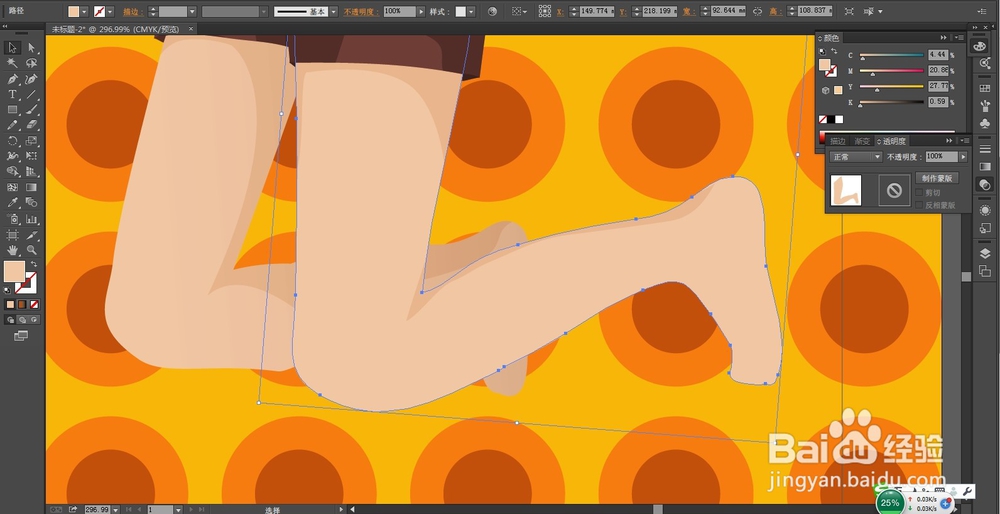Open the stroke color dropdown in control bar
Viewport: 1000px width, 514px height.
tap(110, 11)
